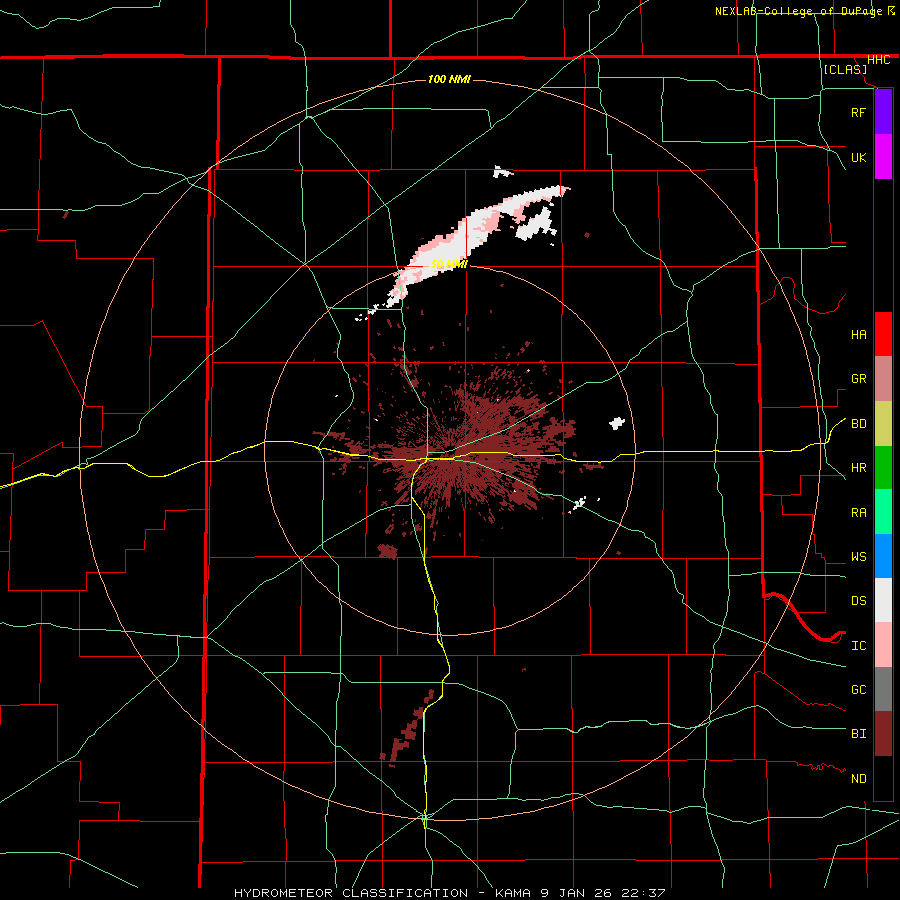This screenshot has height=900, width=900.
Task: Click the DS legend label
Action: (858, 600)
